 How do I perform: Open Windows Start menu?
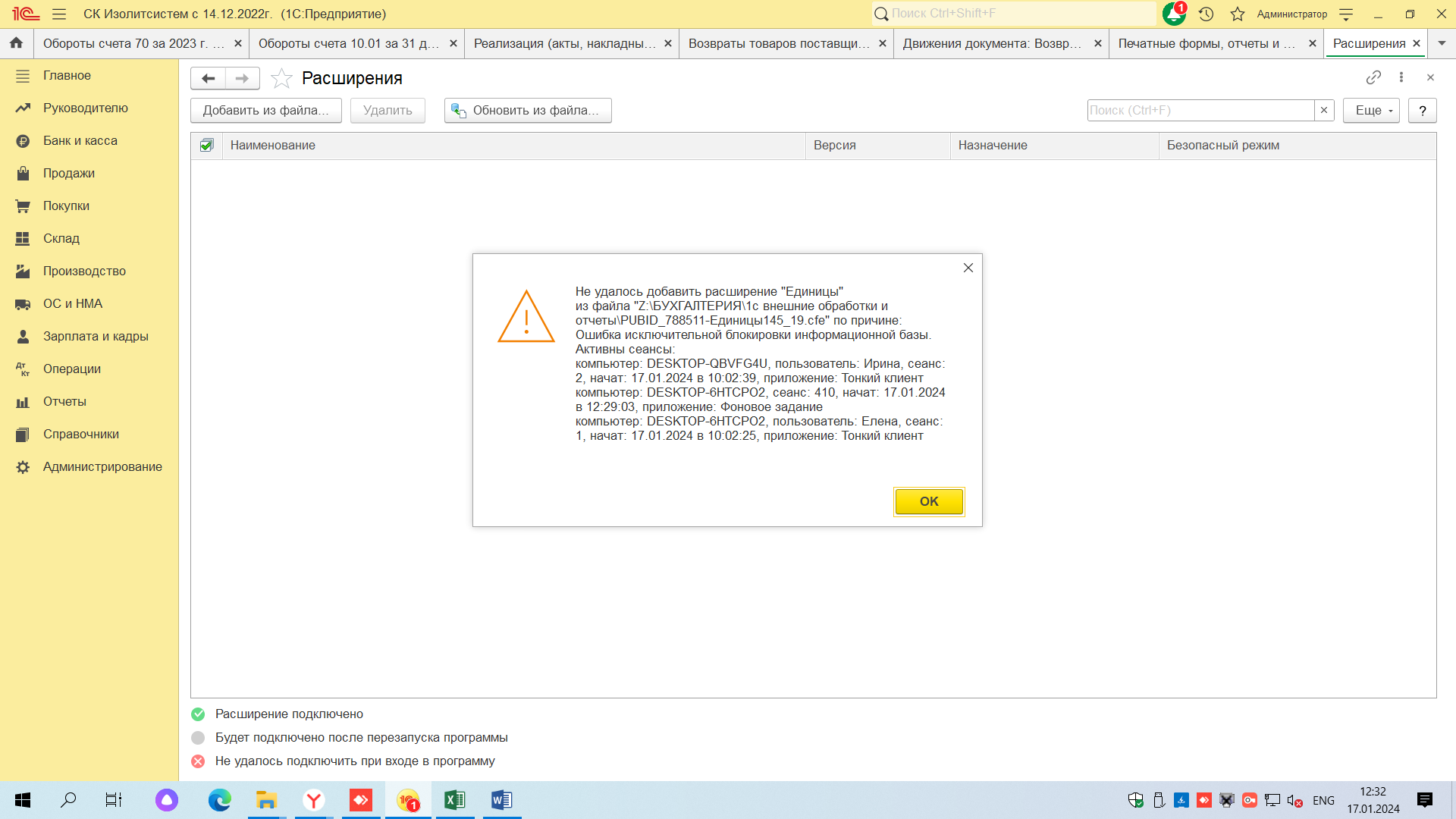23,800
